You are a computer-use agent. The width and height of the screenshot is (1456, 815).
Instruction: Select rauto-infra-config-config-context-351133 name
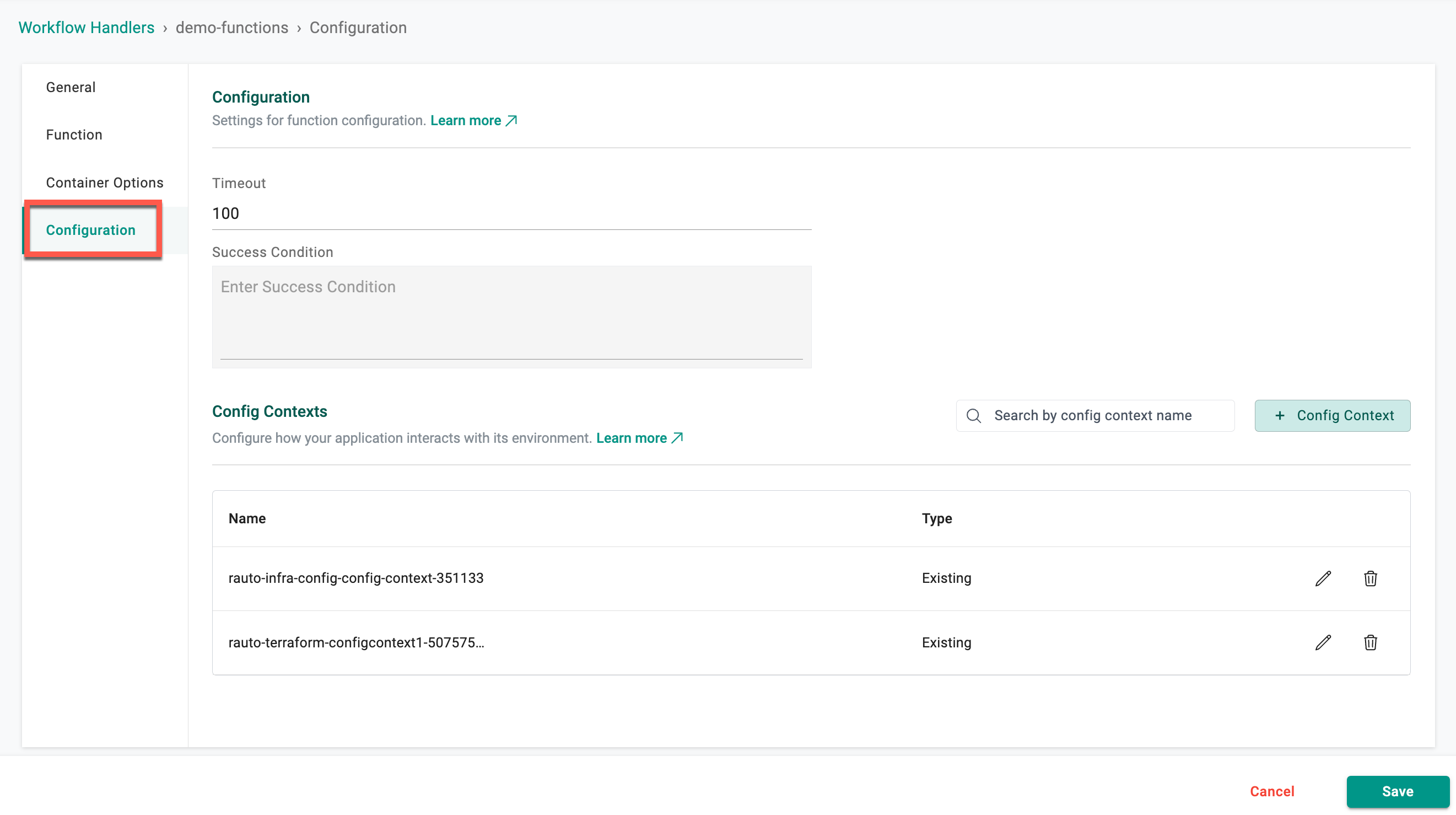click(356, 578)
